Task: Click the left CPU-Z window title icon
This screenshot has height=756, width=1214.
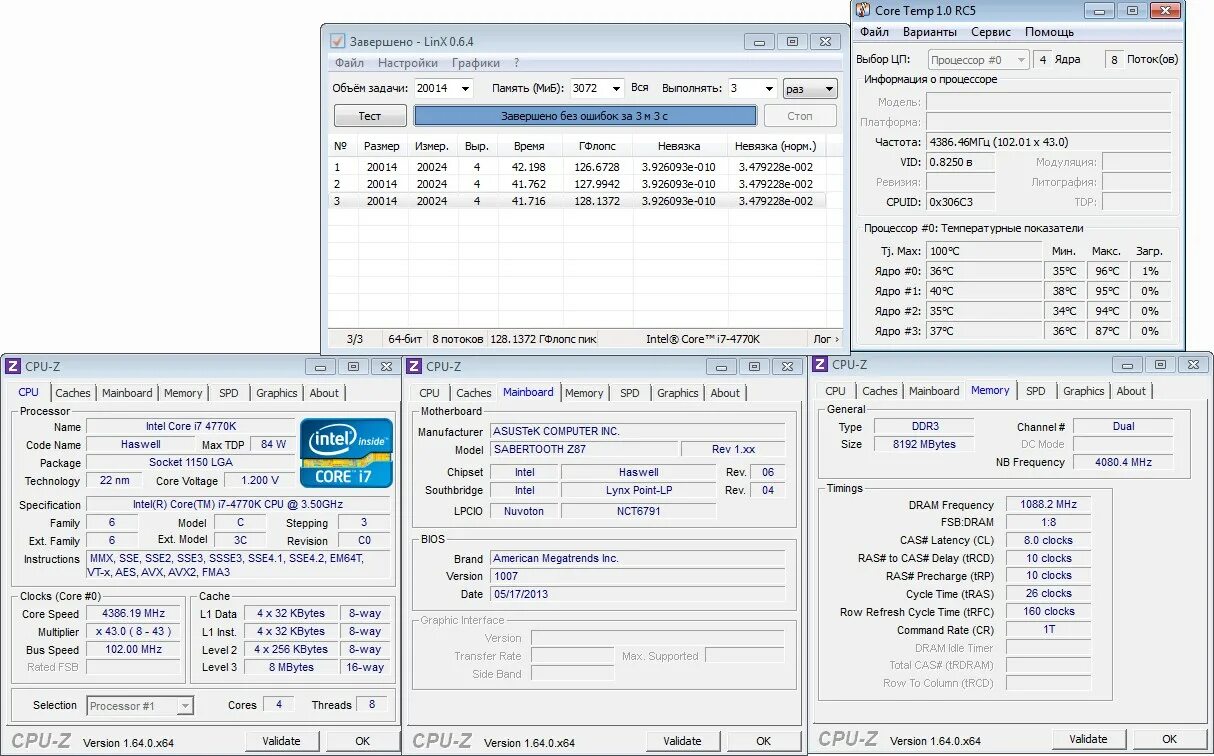Action: [13, 366]
